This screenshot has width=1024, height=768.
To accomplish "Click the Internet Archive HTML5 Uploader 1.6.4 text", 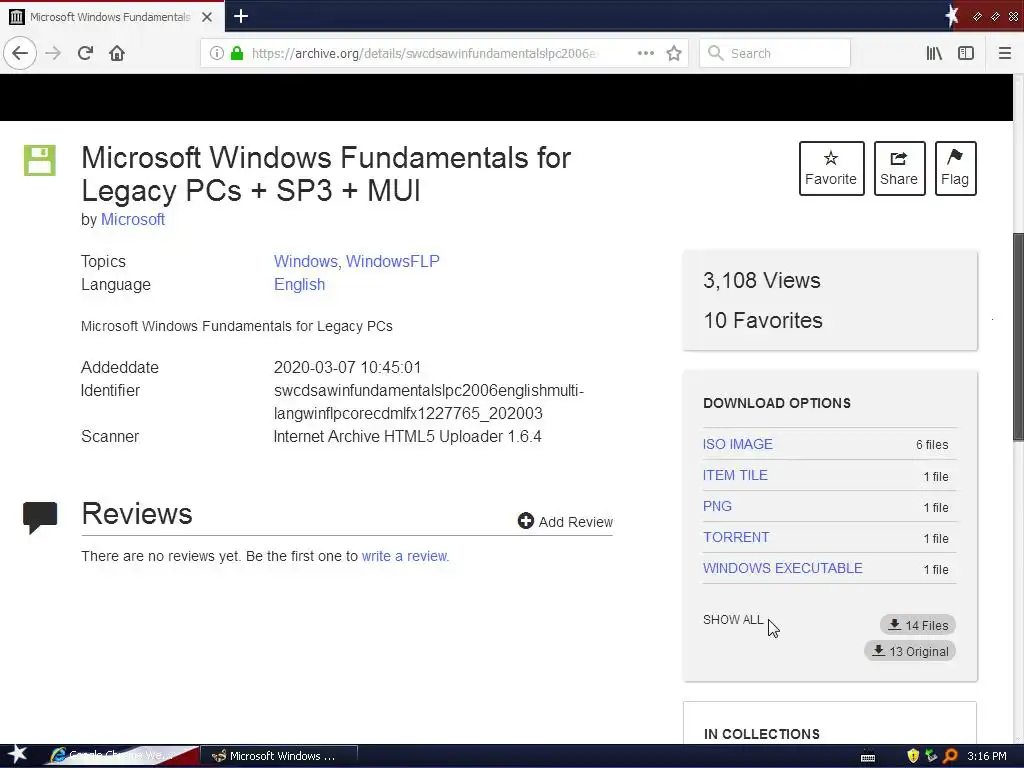I will coord(408,436).
